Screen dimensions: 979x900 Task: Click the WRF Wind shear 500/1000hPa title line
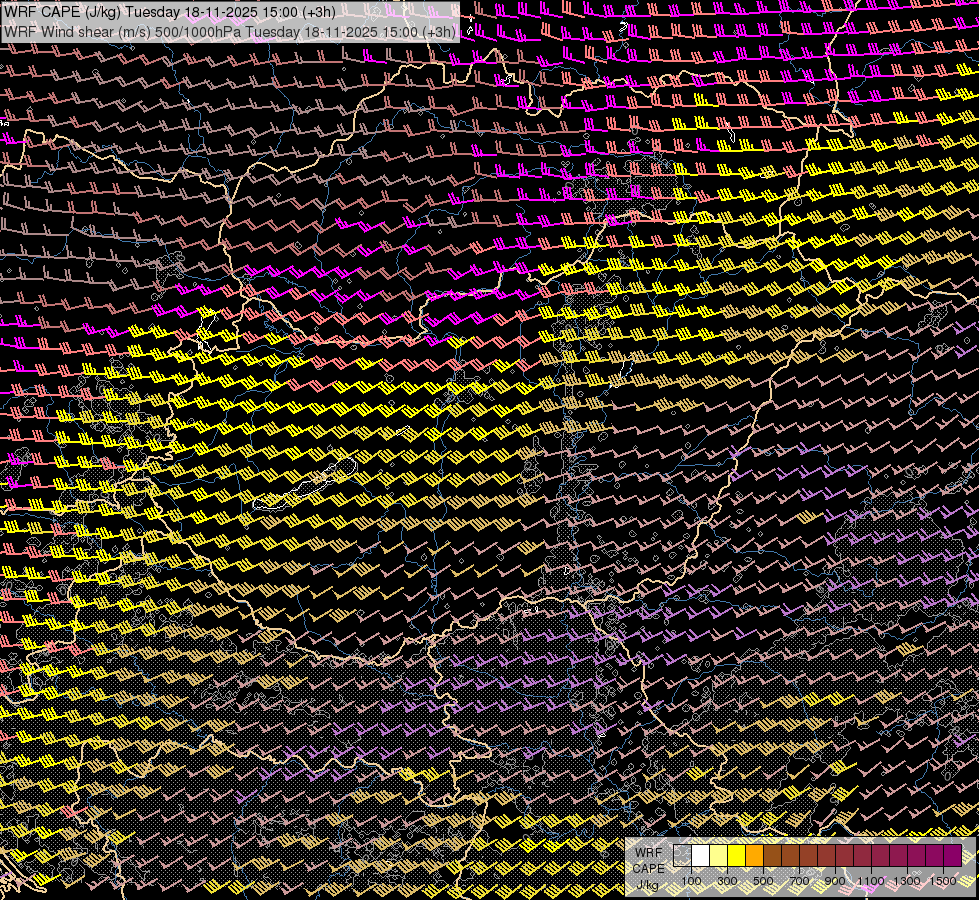230,31
